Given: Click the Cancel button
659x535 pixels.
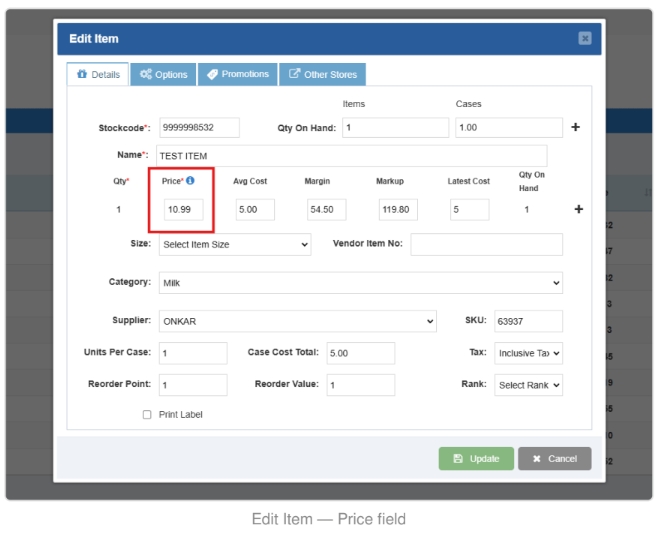Looking at the screenshot, I should pos(554,459).
